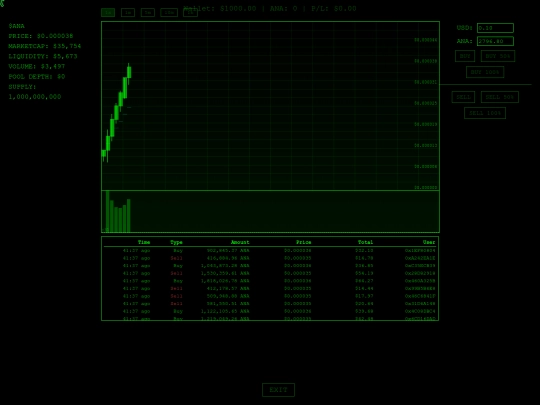Screen dimensions: 540x405
Task: Click the Wallet: $1000.00 balance text
Action: coord(220,9)
